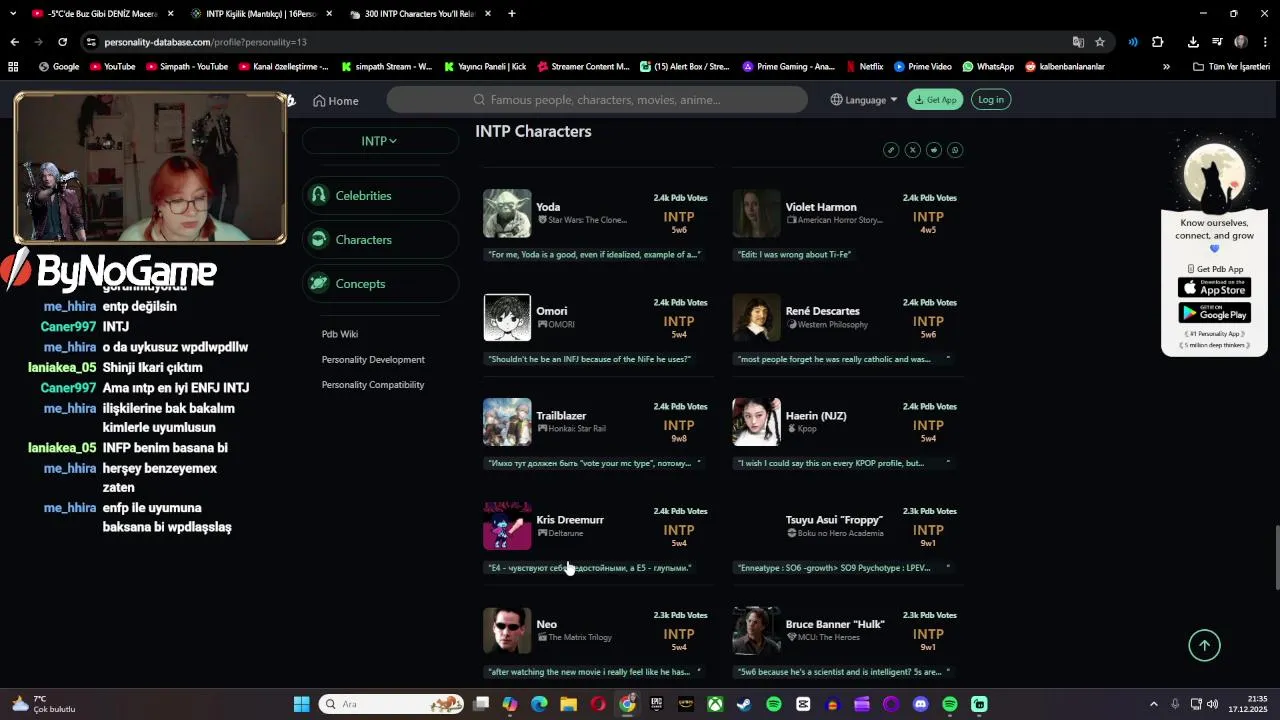Click the browser address bar URL
Viewport: 1280px width, 720px height.
pos(205,42)
